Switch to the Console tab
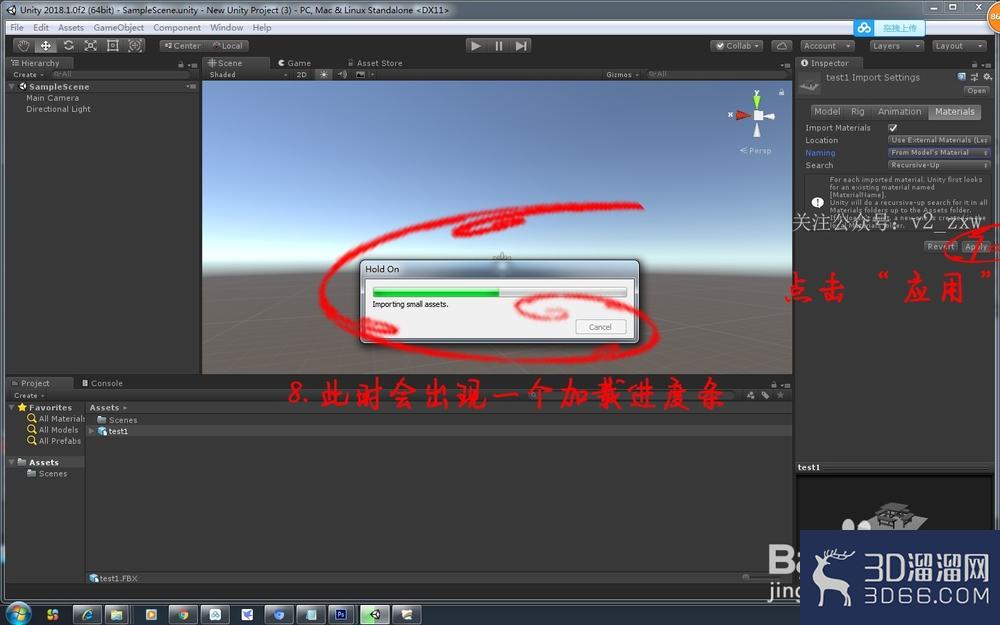Viewport: 1000px width, 625px height. [x=102, y=383]
